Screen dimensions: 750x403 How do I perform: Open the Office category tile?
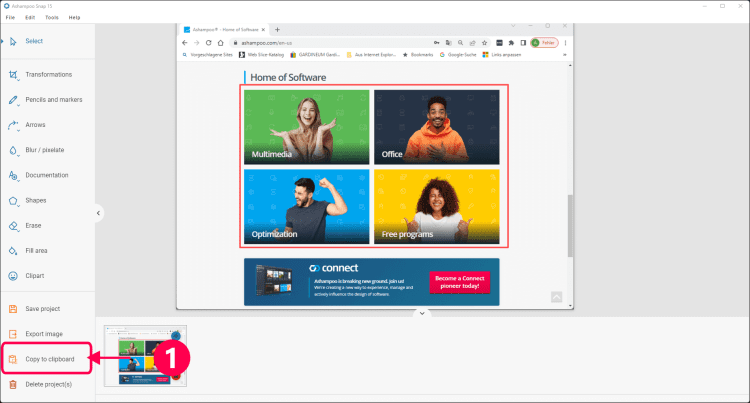click(x=437, y=127)
